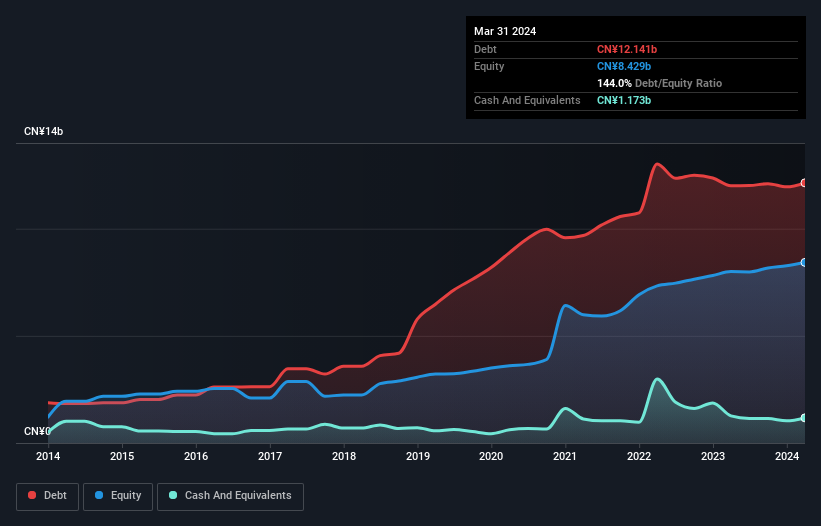821x526 pixels.
Task: Click the Equity label in tooltip
Action: [489, 66]
